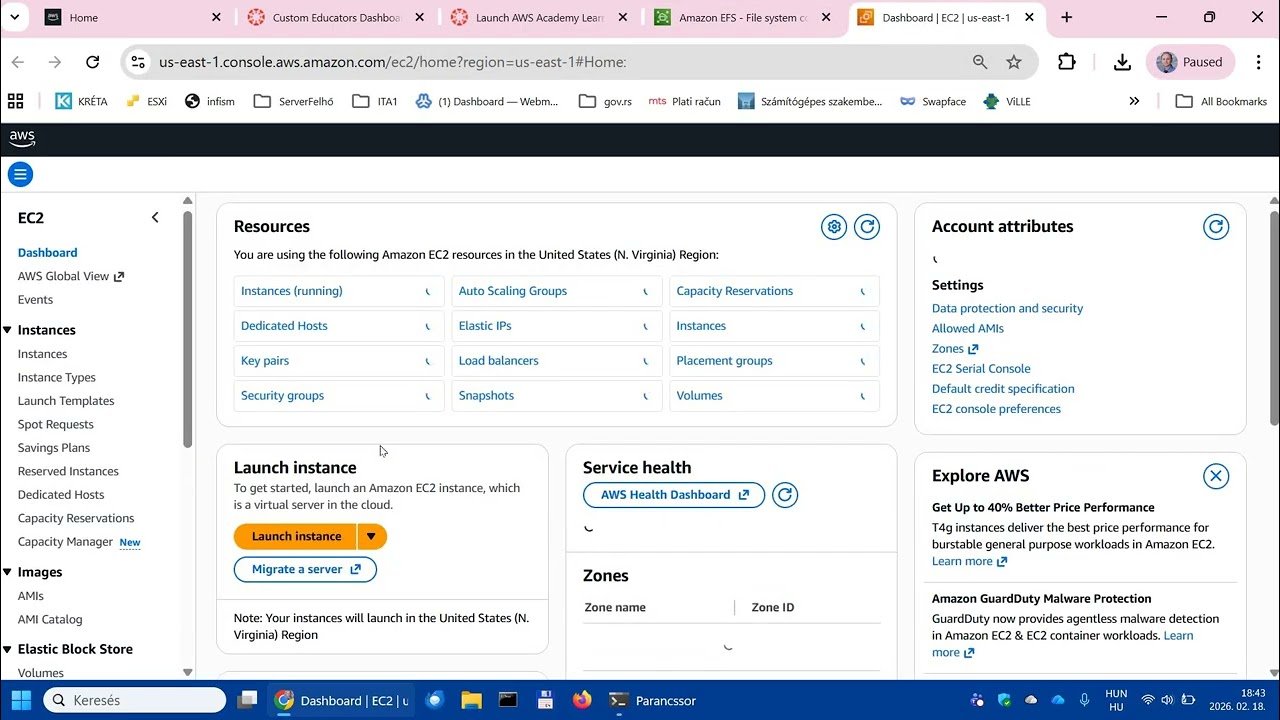Viewport: 1280px width, 720px height.
Task: Open AWS Global View in sidebar
Action: [70, 276]
